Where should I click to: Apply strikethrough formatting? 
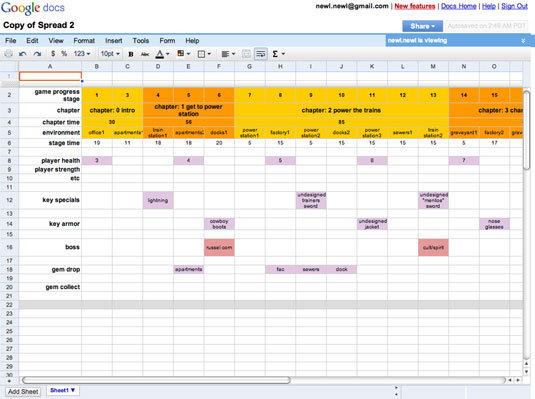click(x=145, y=54)
